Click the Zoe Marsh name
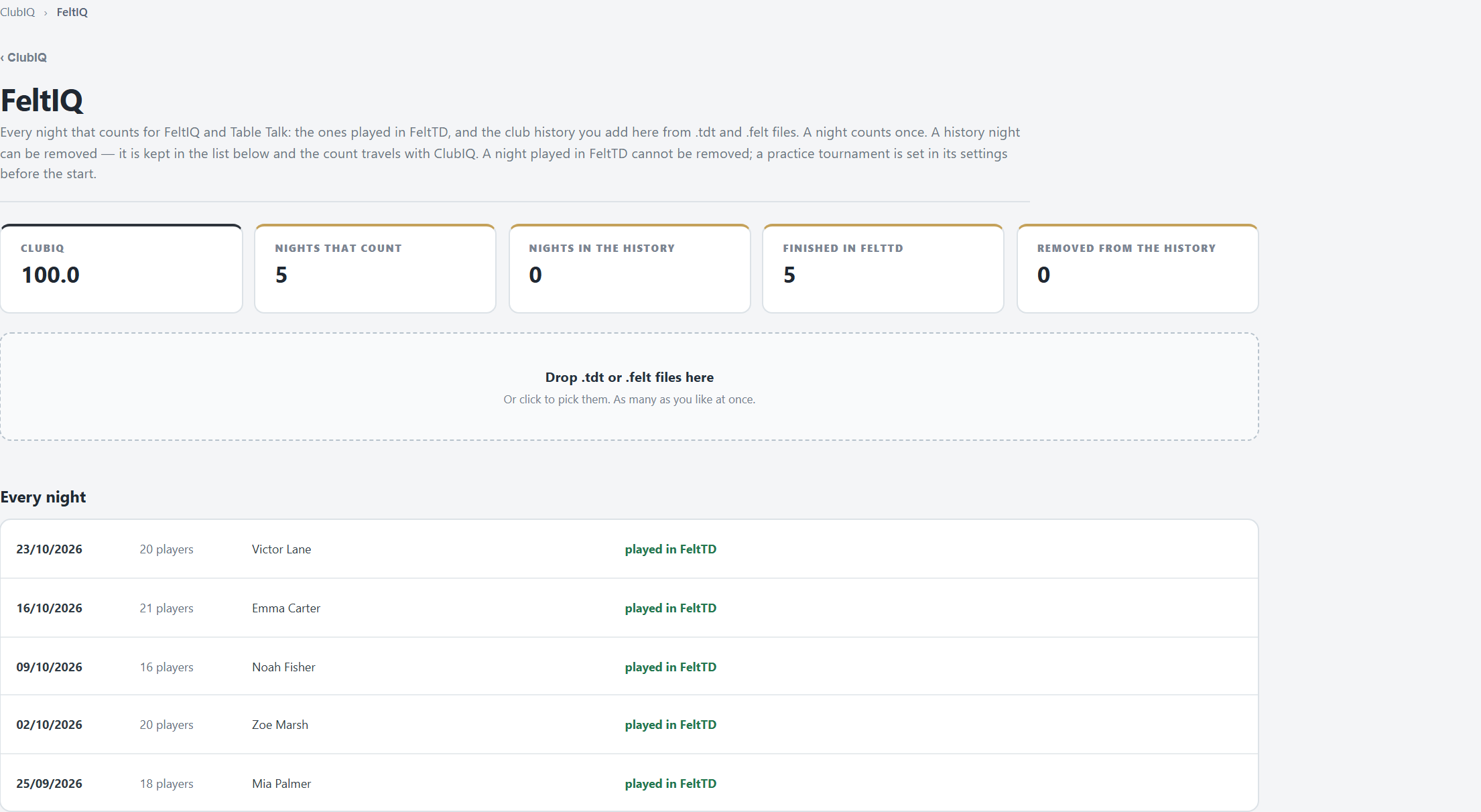 pos(280,725)
